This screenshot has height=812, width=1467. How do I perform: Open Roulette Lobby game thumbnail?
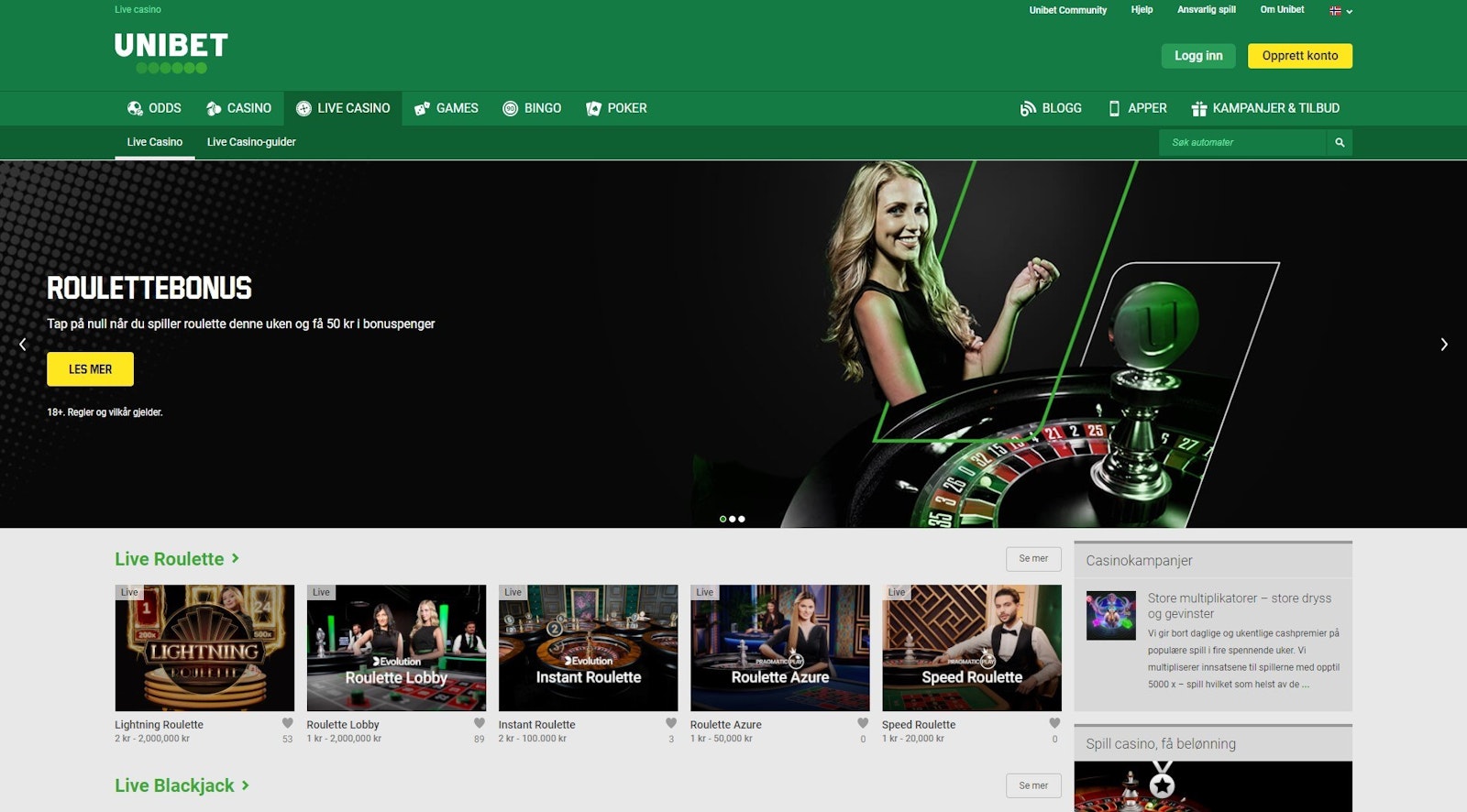coord(396,648)
